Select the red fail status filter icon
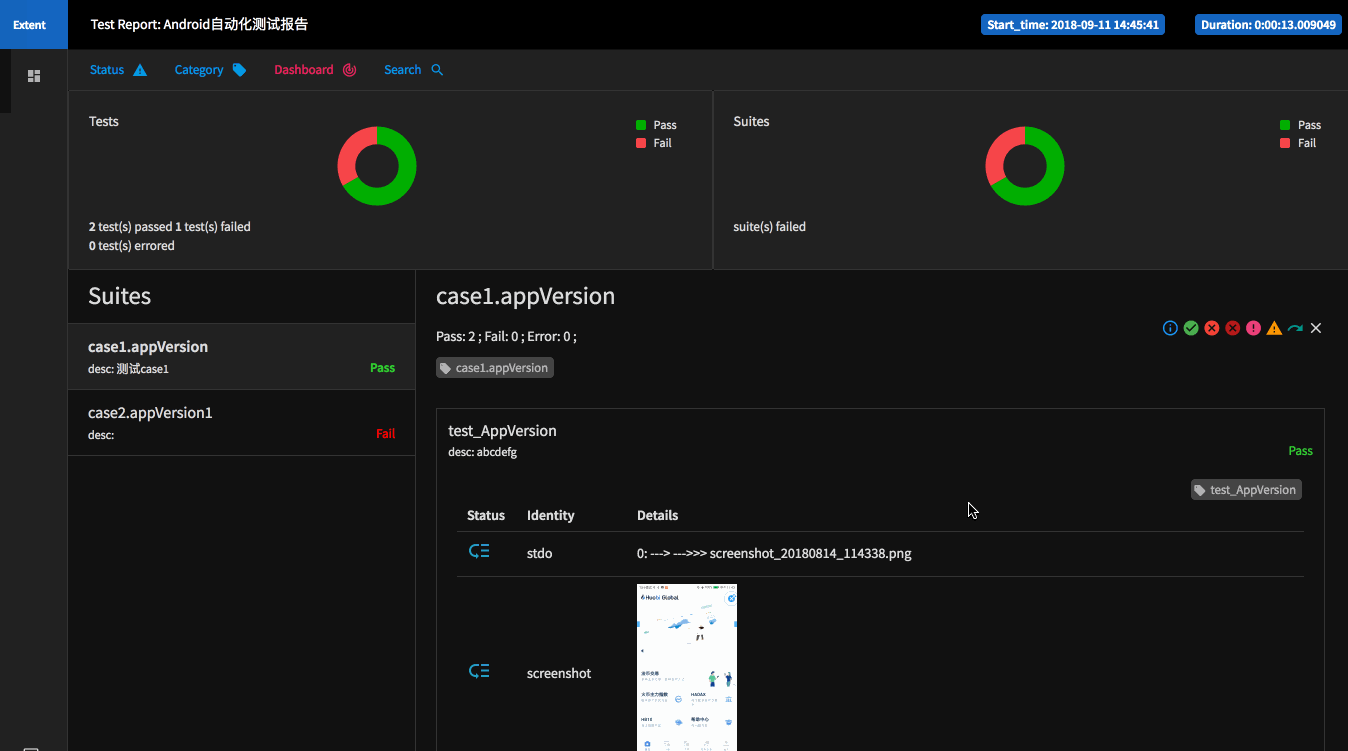Image resolution: width=1348 pixels, height=751 pixels. pyautogui.click(x=1212, y=328)
